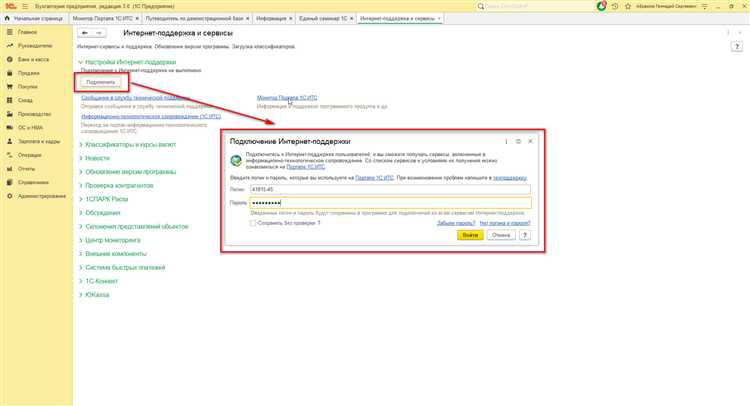Open the Монитор Портала 1С:ИТС link
The height and width of the screenshot is (406, 750).
287,98
